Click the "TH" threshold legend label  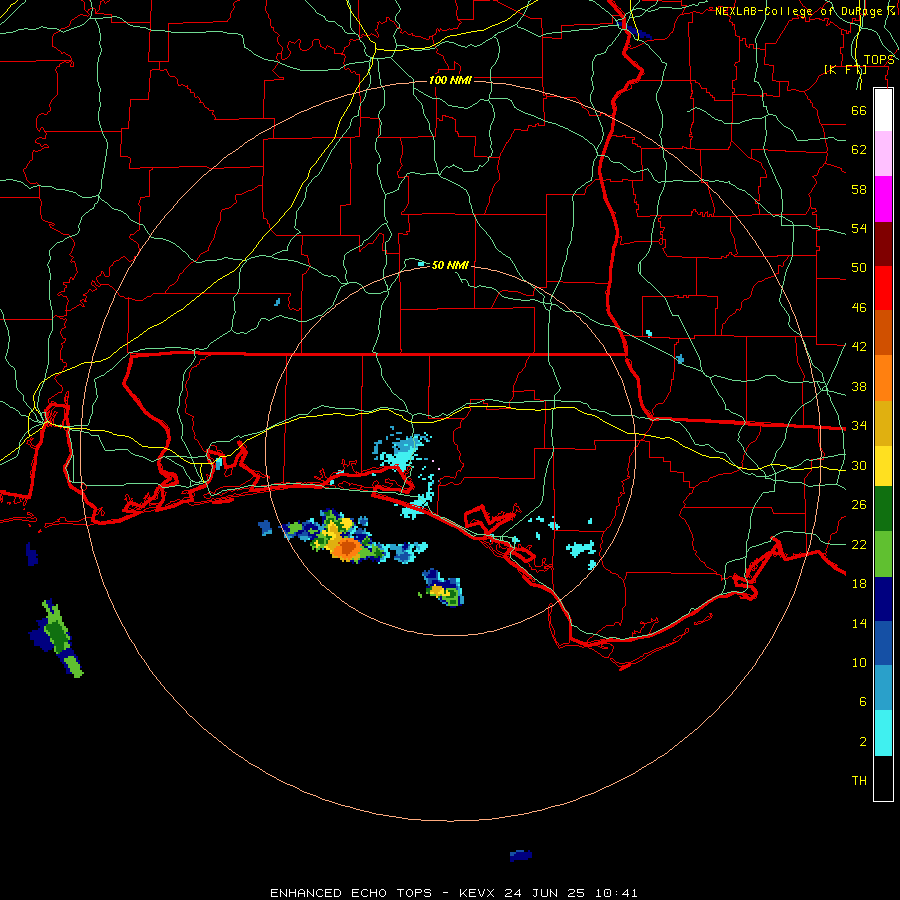tap(859, 781)
